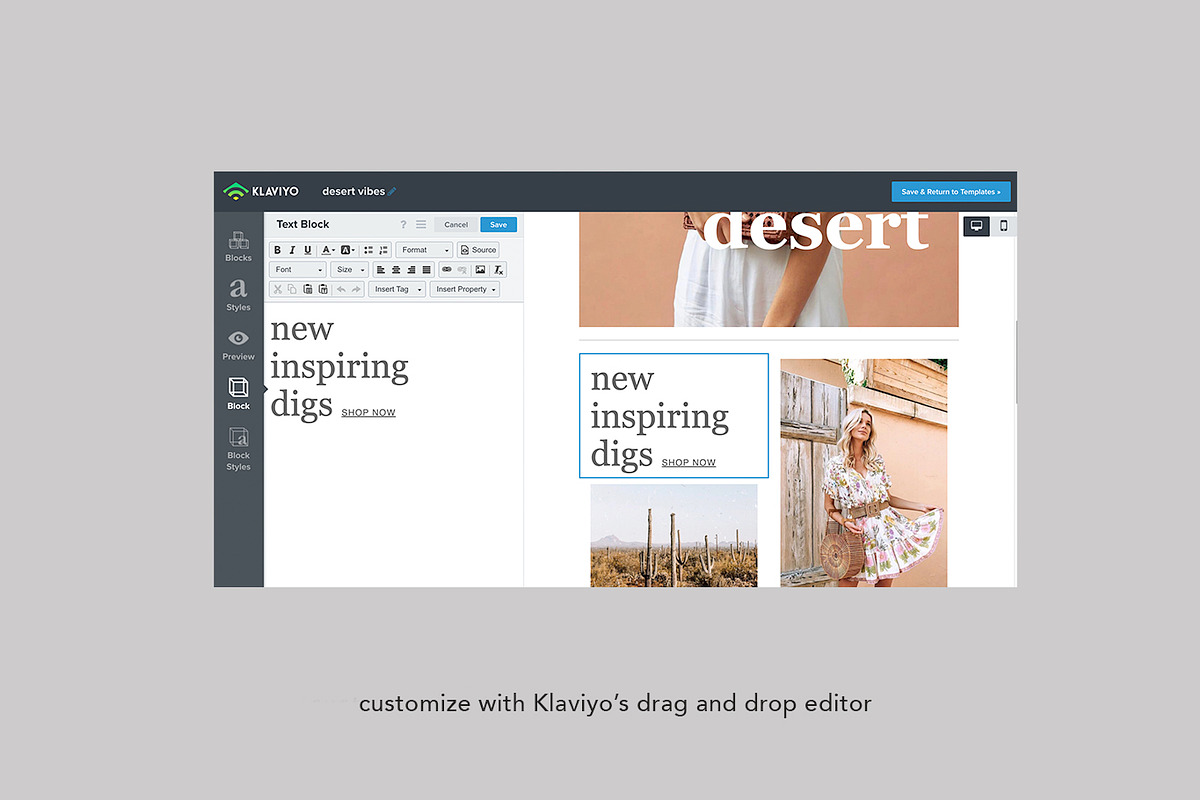
Task: Click the Source button
Action: coord(478,250)
